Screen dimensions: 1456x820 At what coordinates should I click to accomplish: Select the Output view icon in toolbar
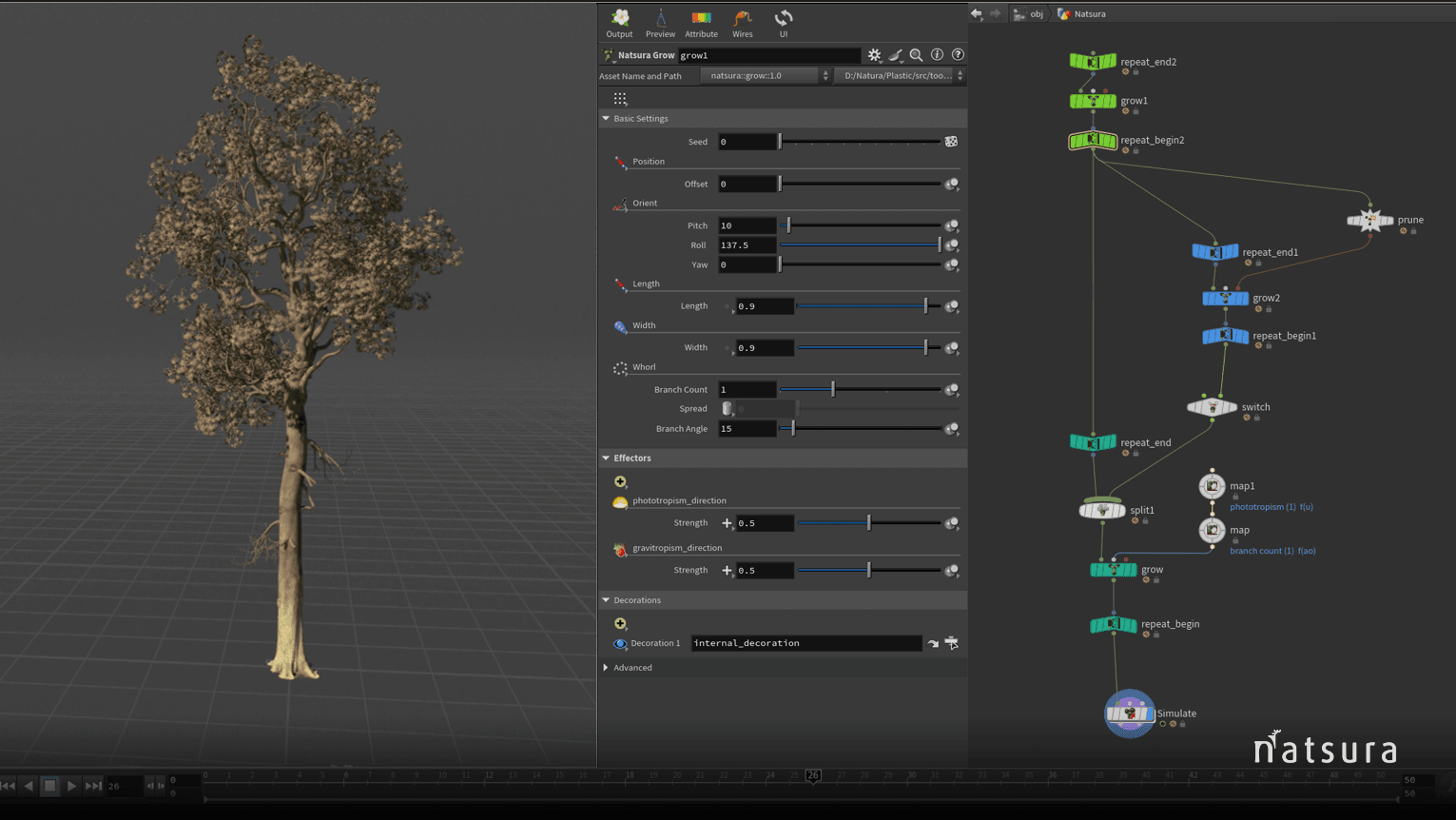pyautogui.click(x=619, y=19)
